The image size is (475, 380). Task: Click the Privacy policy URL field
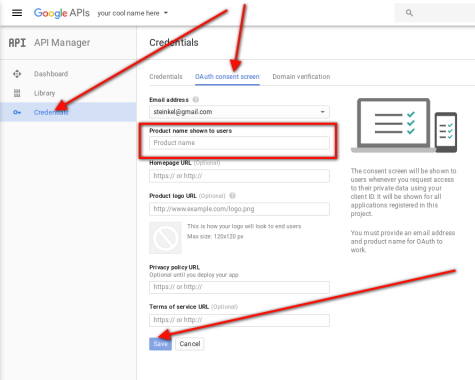click(x=239, y=287)
